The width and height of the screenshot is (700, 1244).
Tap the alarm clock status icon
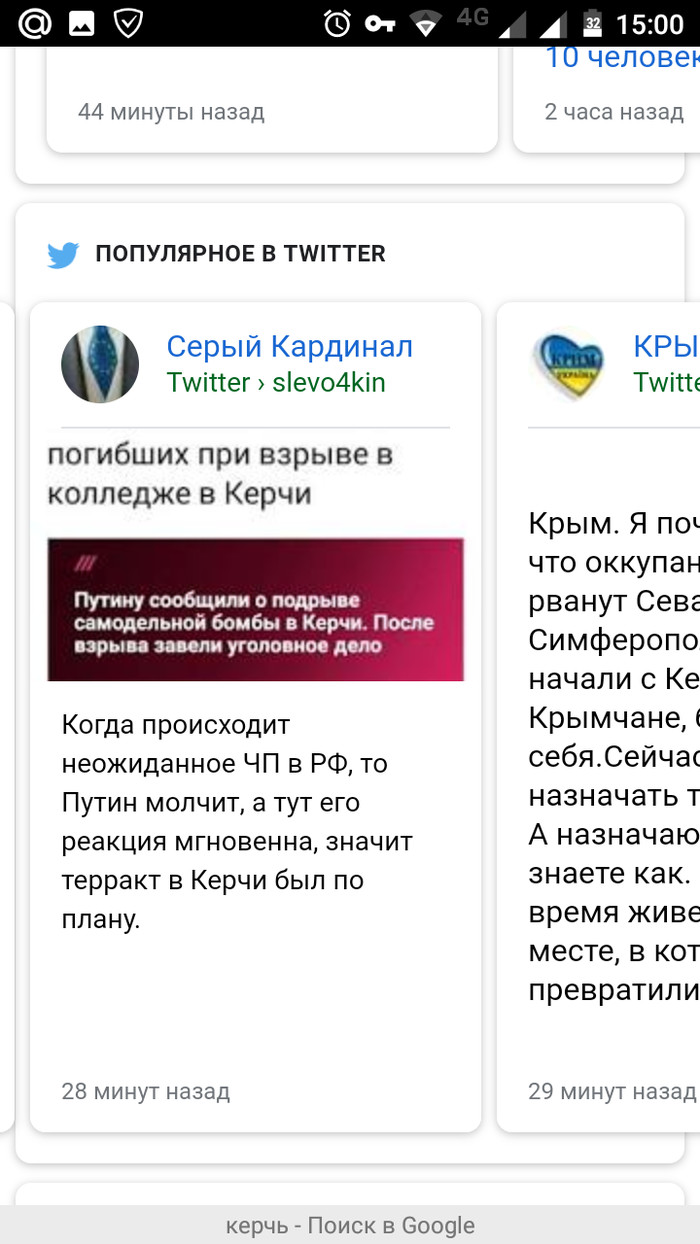coord(338,23)
